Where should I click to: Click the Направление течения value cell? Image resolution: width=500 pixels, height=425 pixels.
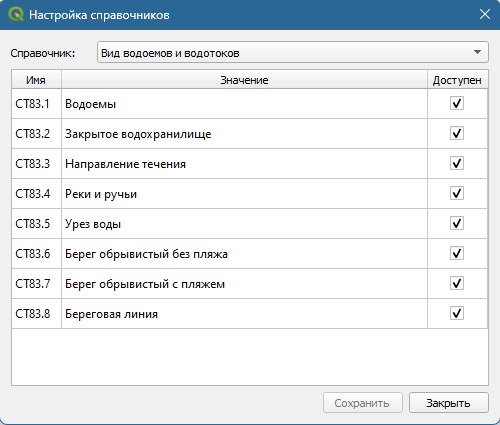click(x=244, y=164)
